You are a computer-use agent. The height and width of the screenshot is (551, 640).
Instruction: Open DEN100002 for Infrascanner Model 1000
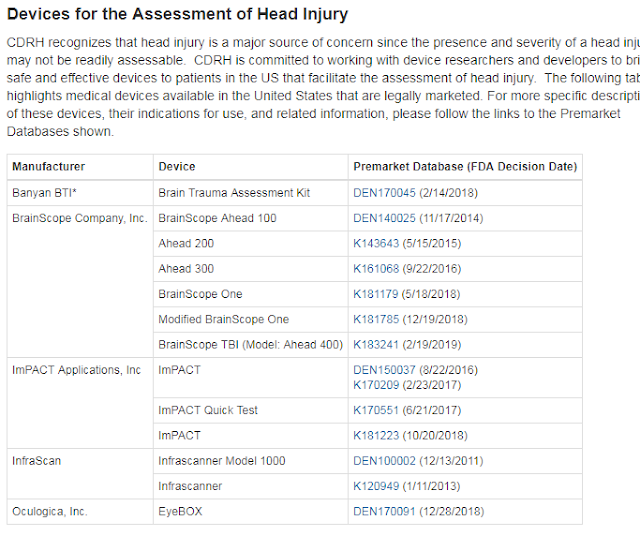(x=384, y=461)
